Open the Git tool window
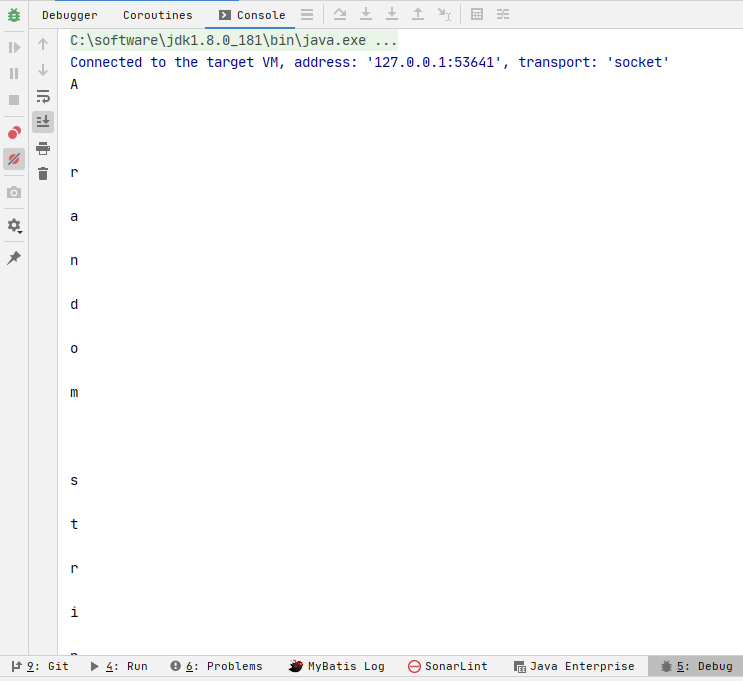This screenshot has width=743, height=681. pyautogui.click(x=40, y=666)
